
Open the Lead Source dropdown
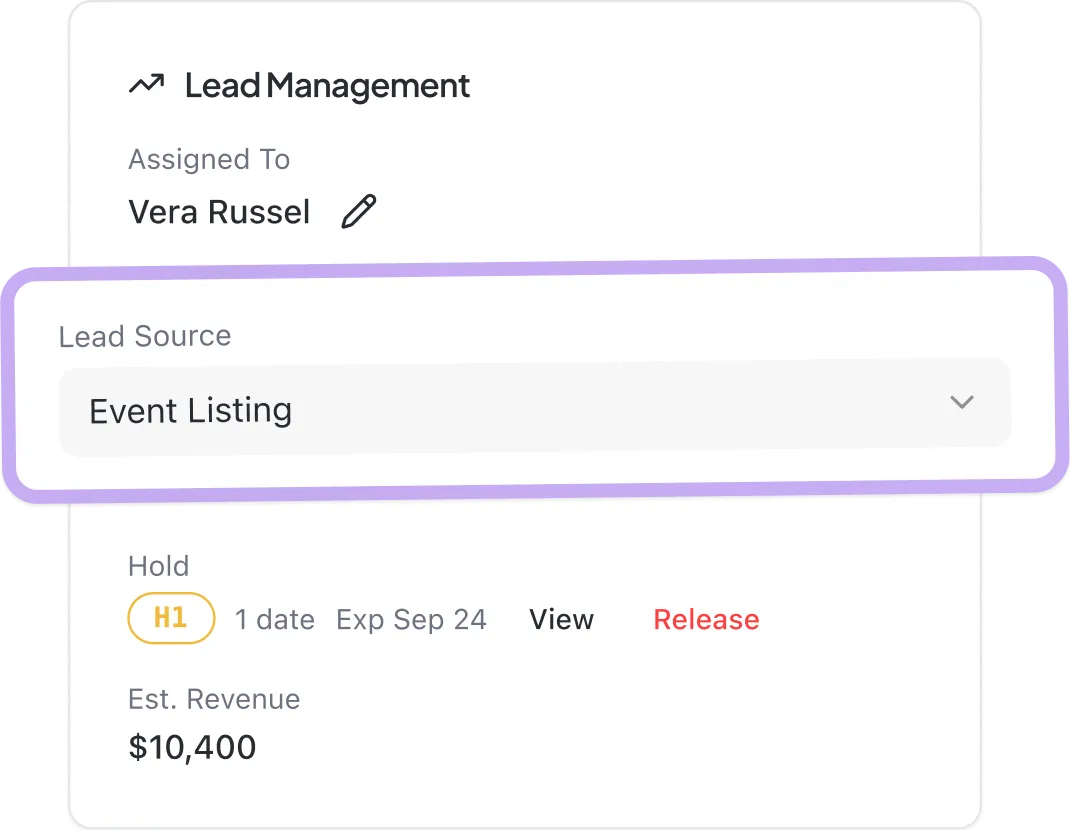[x=535, y=406]
